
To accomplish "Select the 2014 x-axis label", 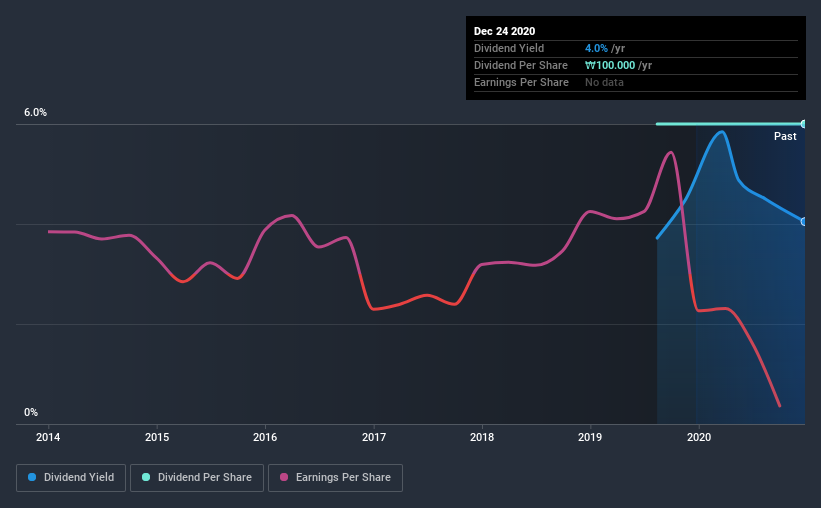I will pyautogui.click(x=48, y=437).
